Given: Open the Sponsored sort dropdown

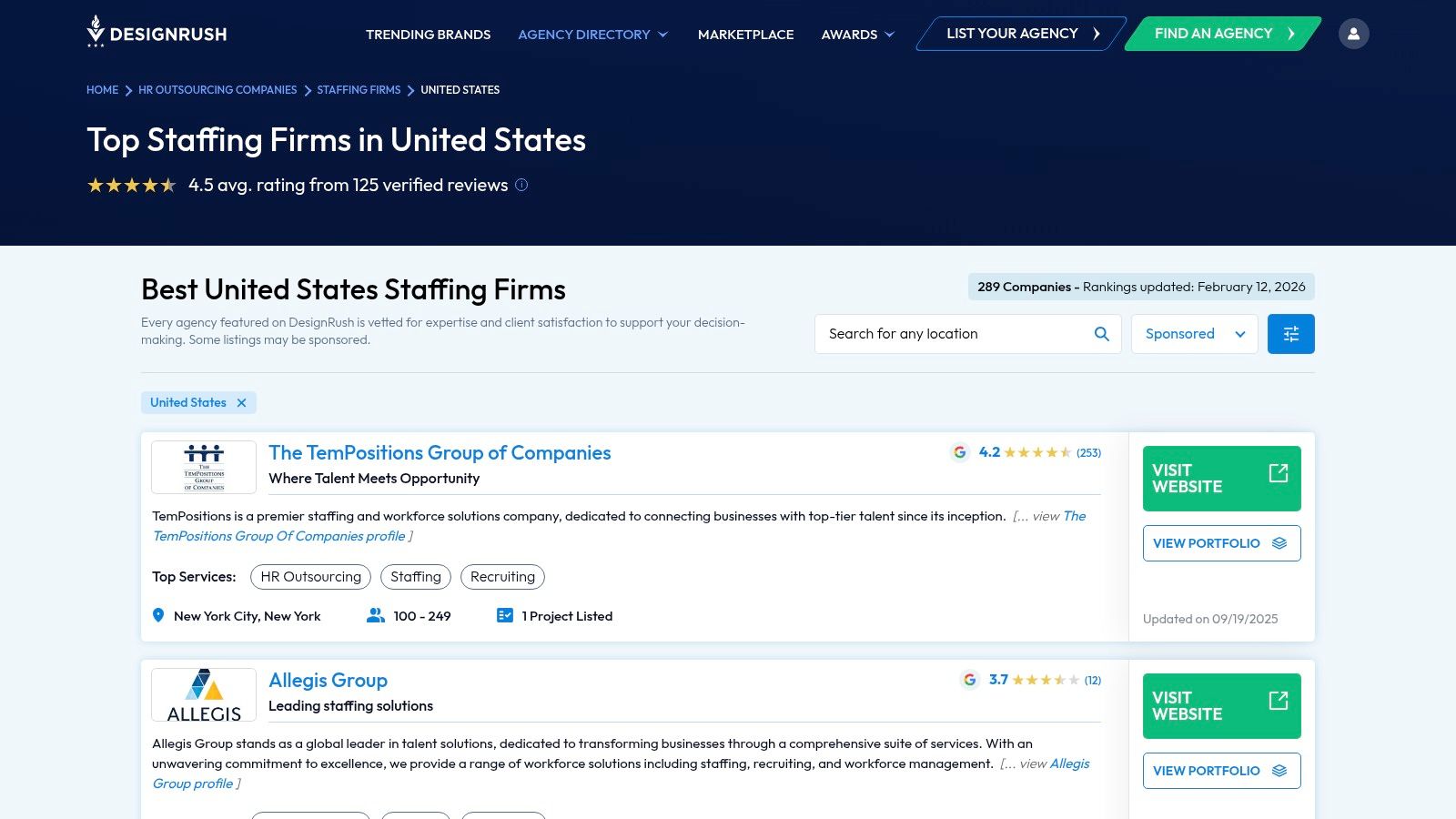Looking at the screenshot, I should pyautogui.click(x=1194, y=334).
